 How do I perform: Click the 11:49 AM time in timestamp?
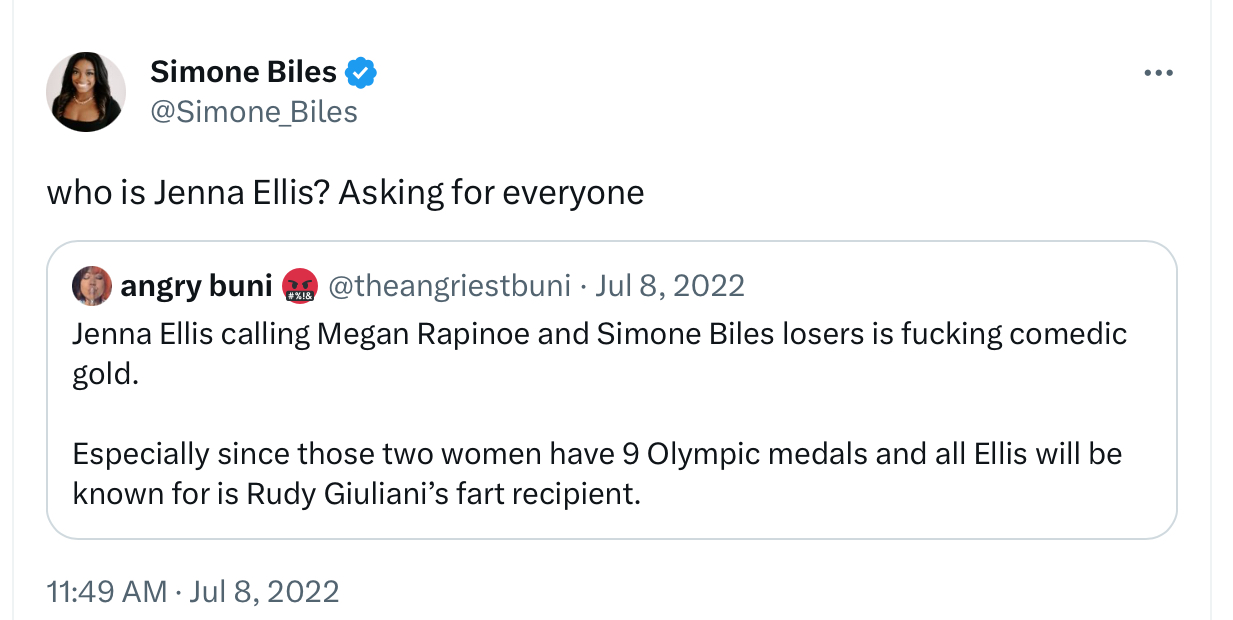tap(107, 591)
